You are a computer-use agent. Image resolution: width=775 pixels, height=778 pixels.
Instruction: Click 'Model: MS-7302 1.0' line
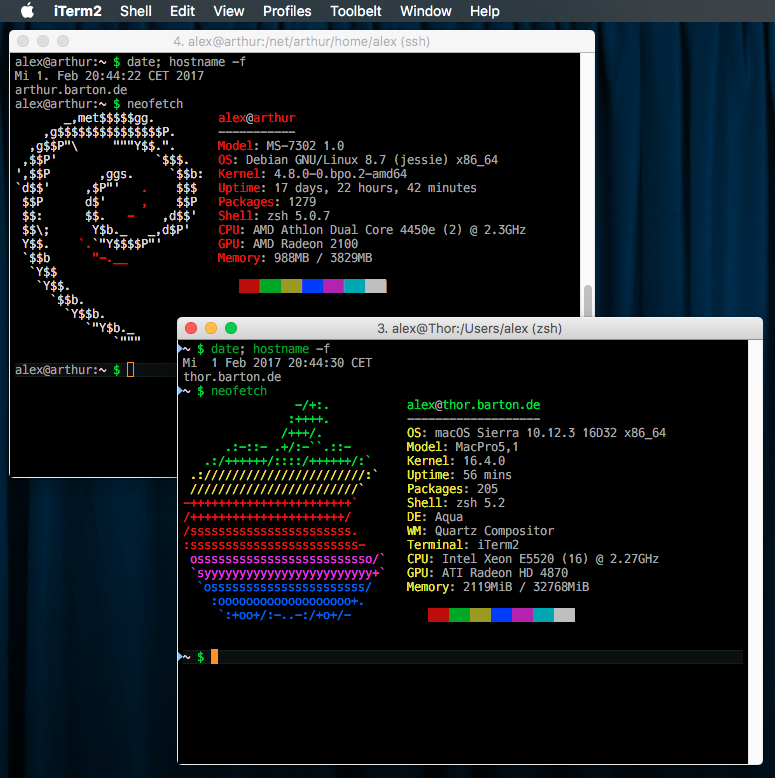tap(281, 146)
